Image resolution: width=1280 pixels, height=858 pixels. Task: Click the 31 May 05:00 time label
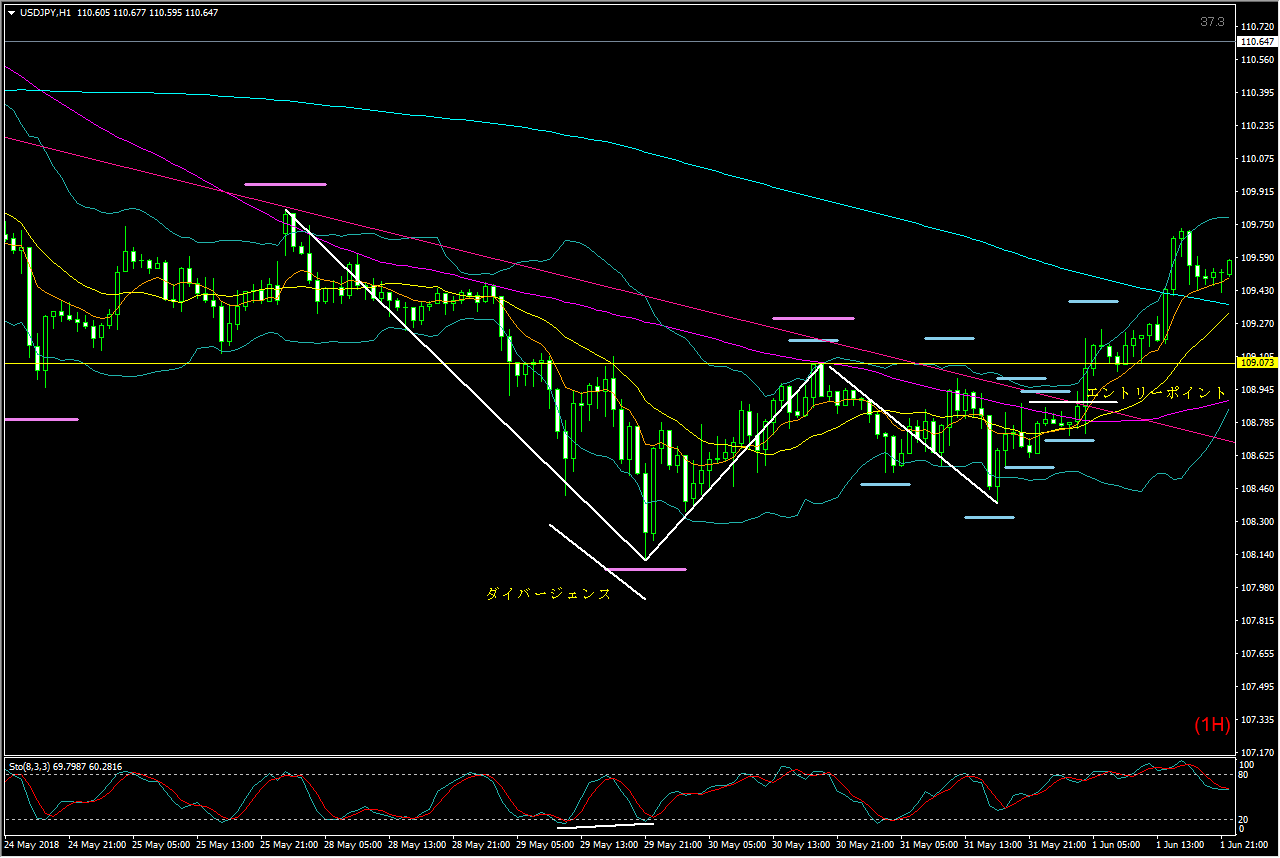pyautogui.click(x=930, y=844)
